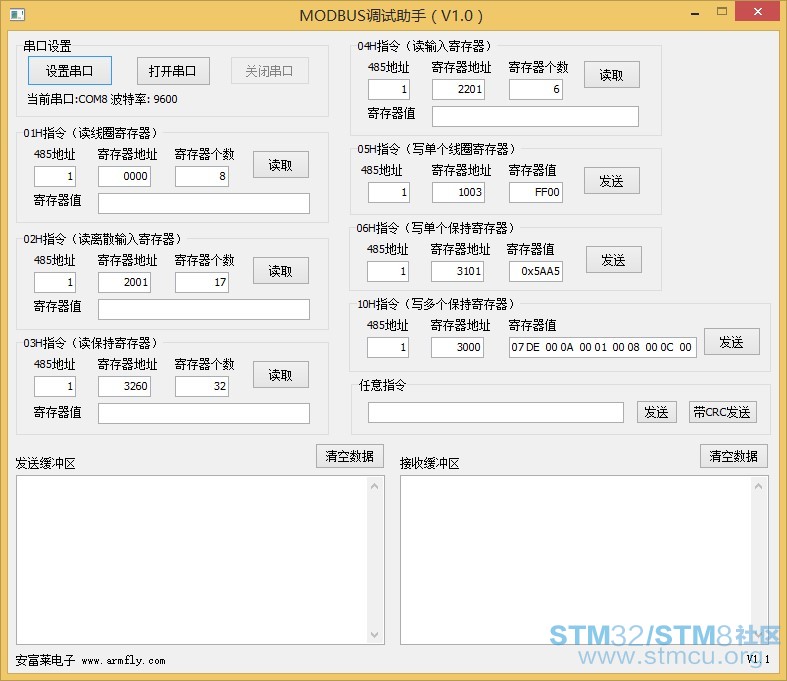Focus 04H register count field 6
This screenshot has height=681, width=787.
(536, 89)
